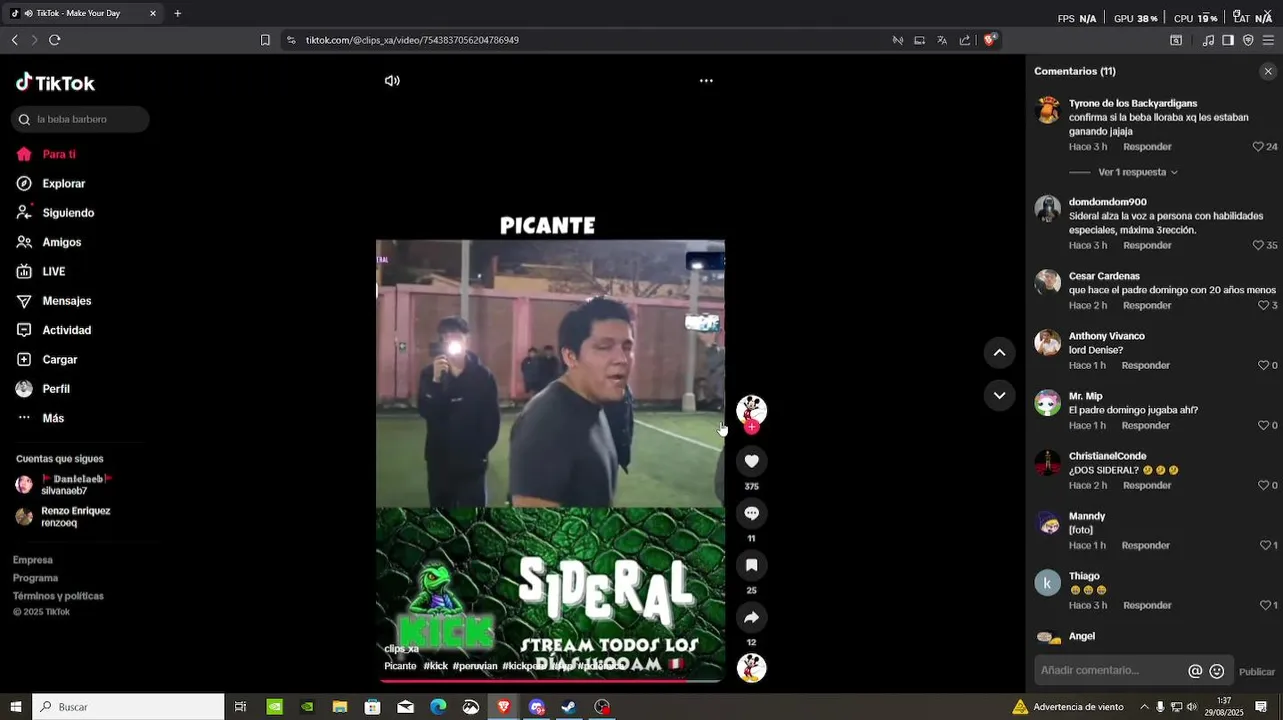Open the browser share icon in address bar
The width and height of the screenshot is (1283, 720).
tap(965, 40)
